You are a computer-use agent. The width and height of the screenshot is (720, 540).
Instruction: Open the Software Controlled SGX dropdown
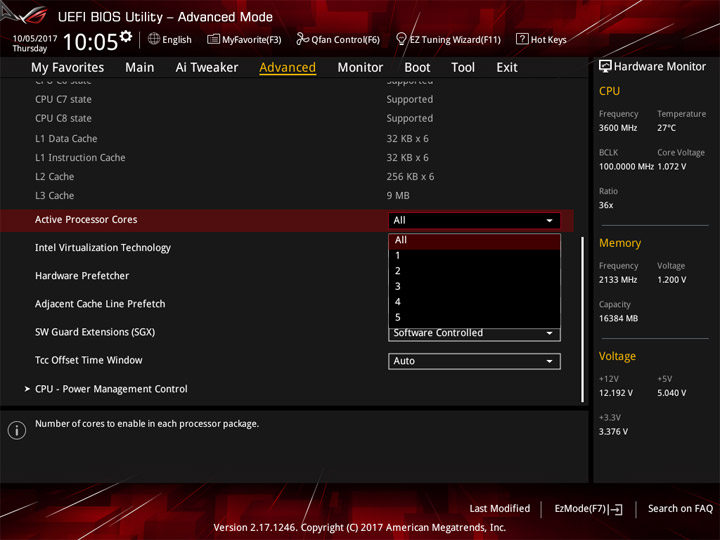(x=474, y=334)
